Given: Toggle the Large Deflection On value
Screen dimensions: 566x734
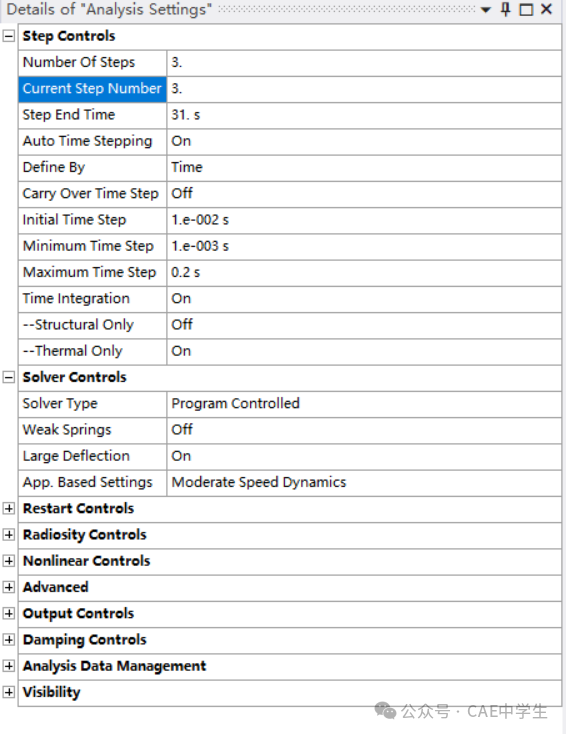Looking at the screenshot, I should 364,456.
